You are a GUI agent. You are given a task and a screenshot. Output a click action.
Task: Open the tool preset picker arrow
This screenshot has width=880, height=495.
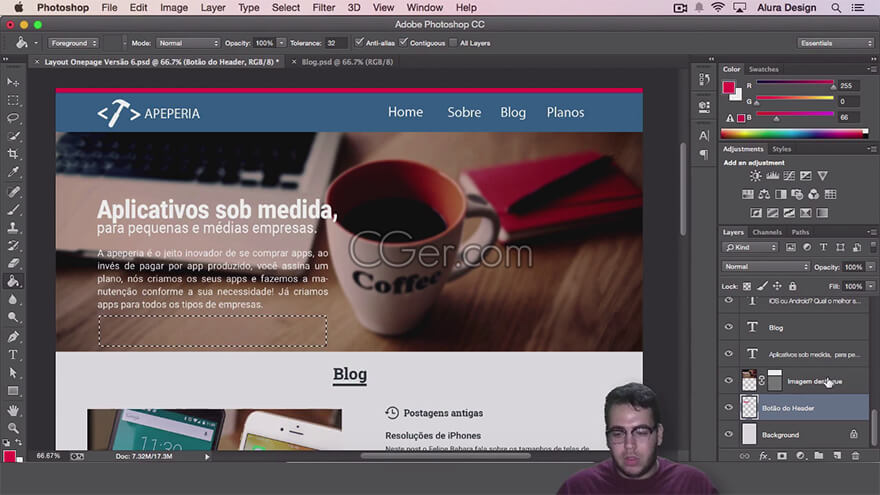[36, 43]
